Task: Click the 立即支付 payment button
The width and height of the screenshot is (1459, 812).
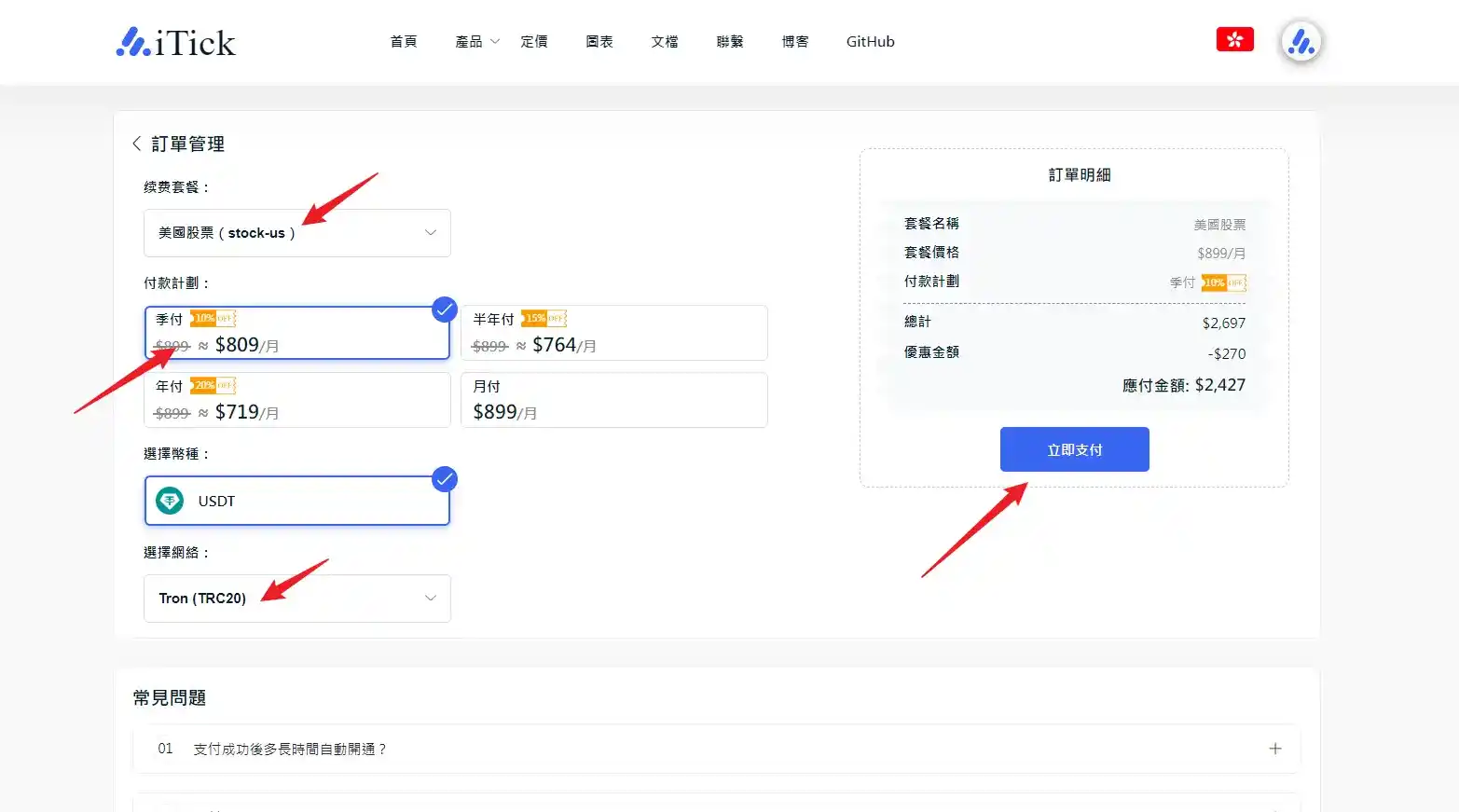Action: click(x=1074, y=449)
